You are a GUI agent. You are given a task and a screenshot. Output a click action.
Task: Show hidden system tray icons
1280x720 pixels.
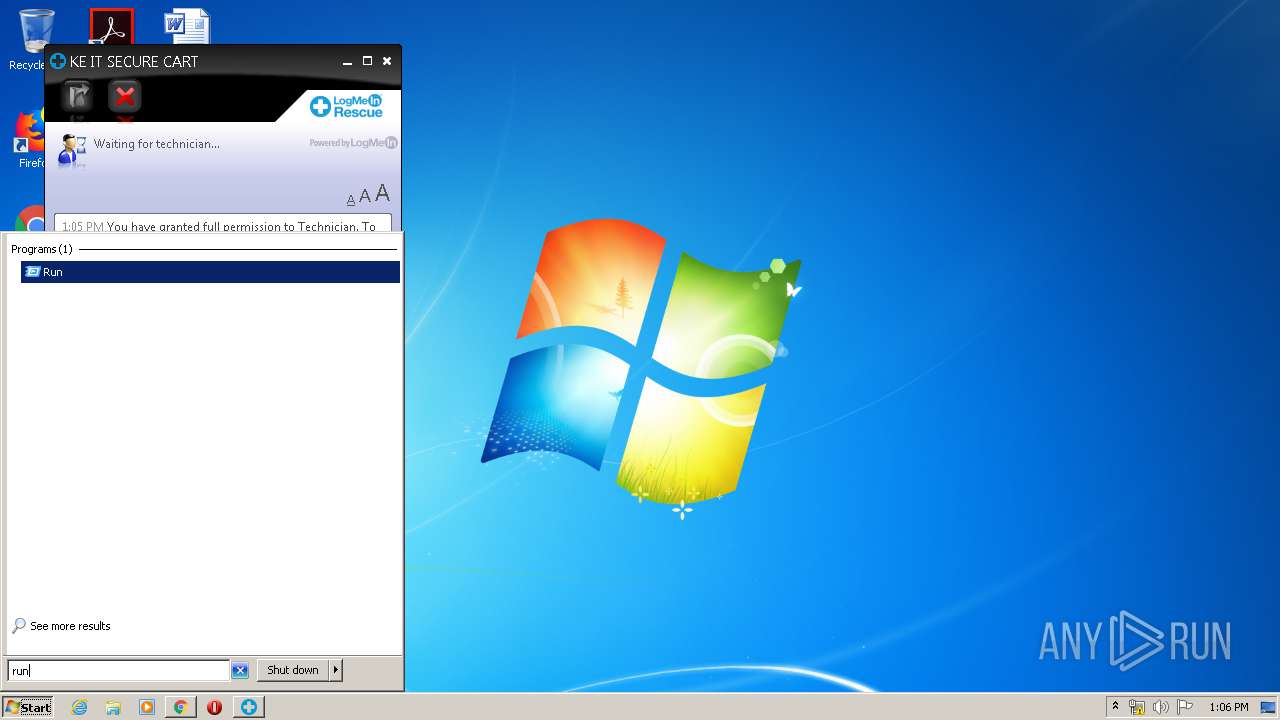[x=1115, y=707]
